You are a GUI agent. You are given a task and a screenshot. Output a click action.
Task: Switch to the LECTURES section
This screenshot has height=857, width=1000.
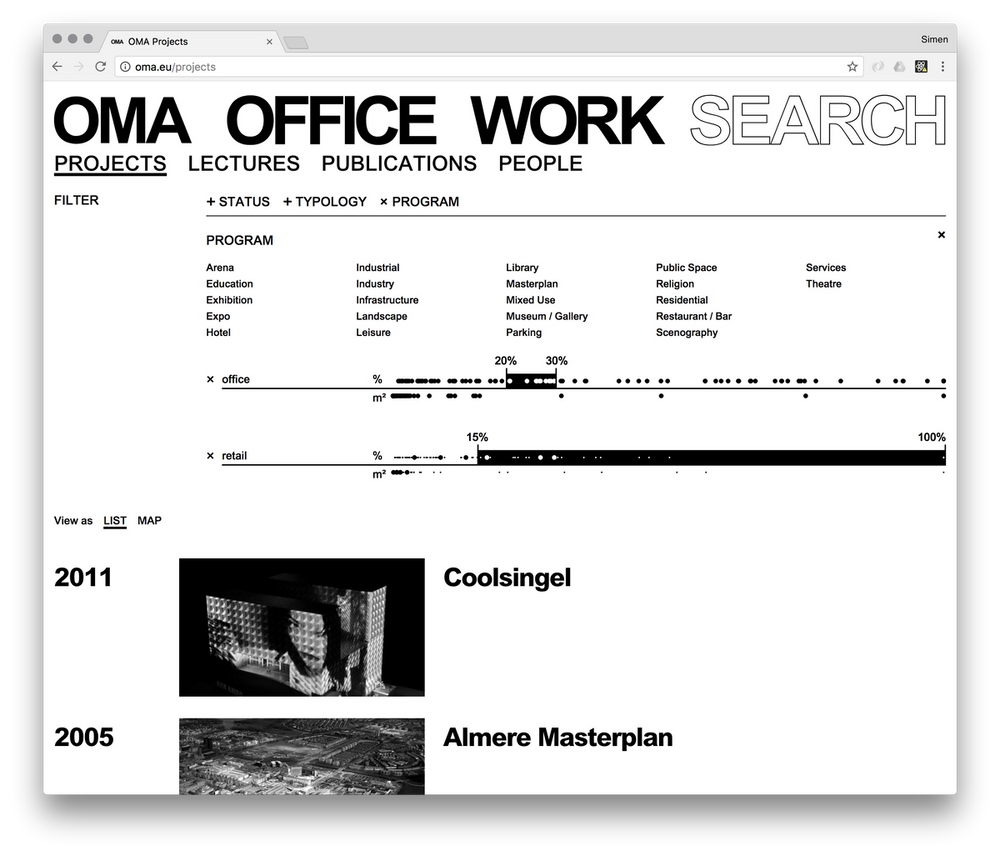[x=244, y=164]
